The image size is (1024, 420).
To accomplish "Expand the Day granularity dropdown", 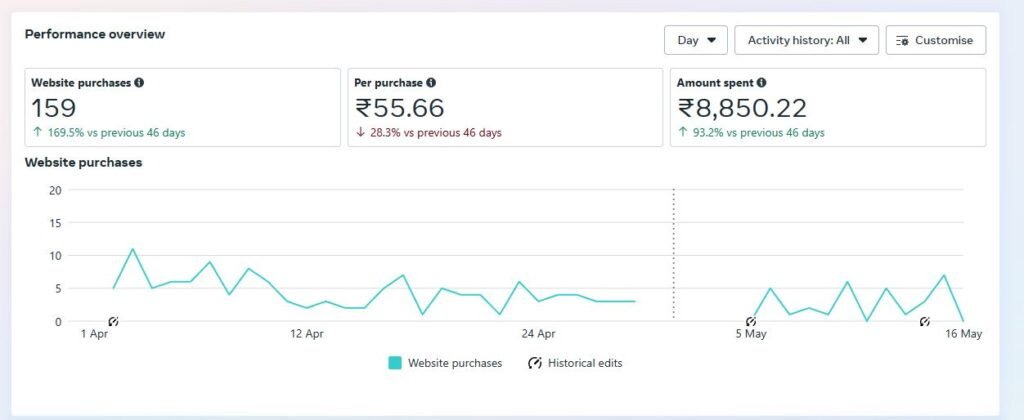I will (695, 40).
